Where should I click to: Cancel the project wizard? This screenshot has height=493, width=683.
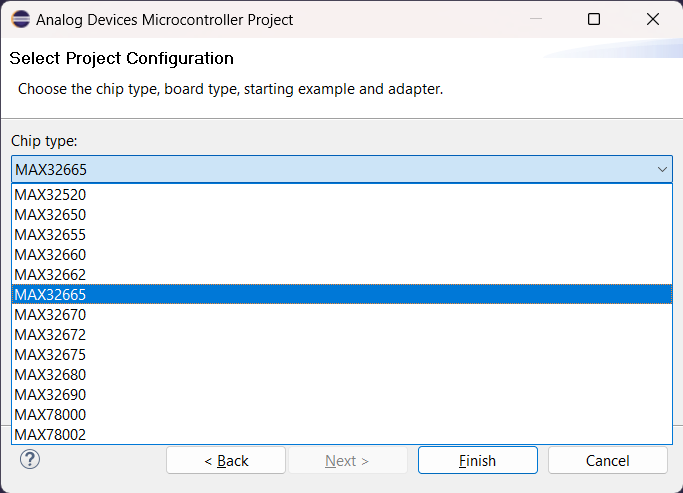tap(608, 460)
